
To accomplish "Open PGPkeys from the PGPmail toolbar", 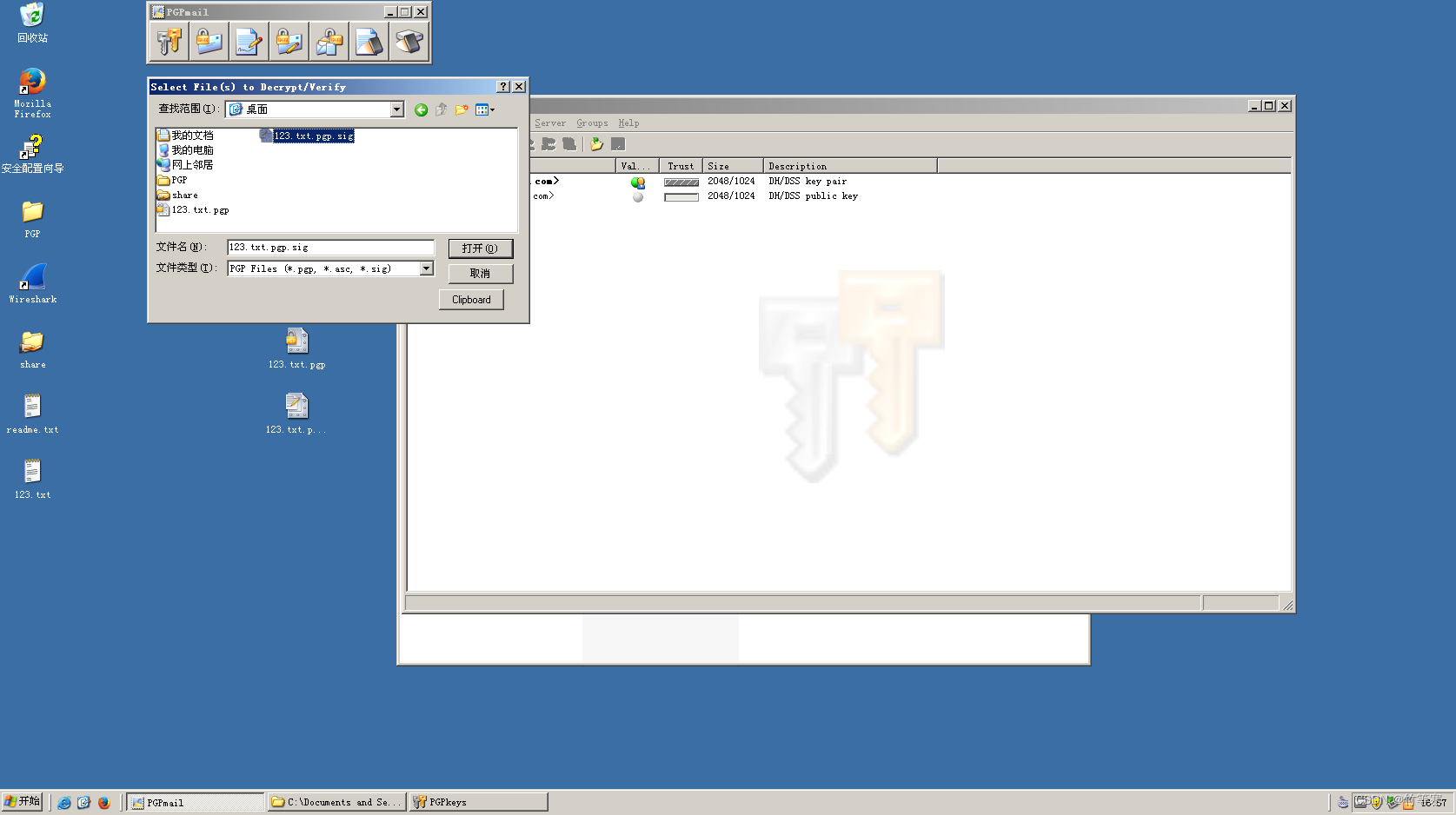I will tap(169, 41).
